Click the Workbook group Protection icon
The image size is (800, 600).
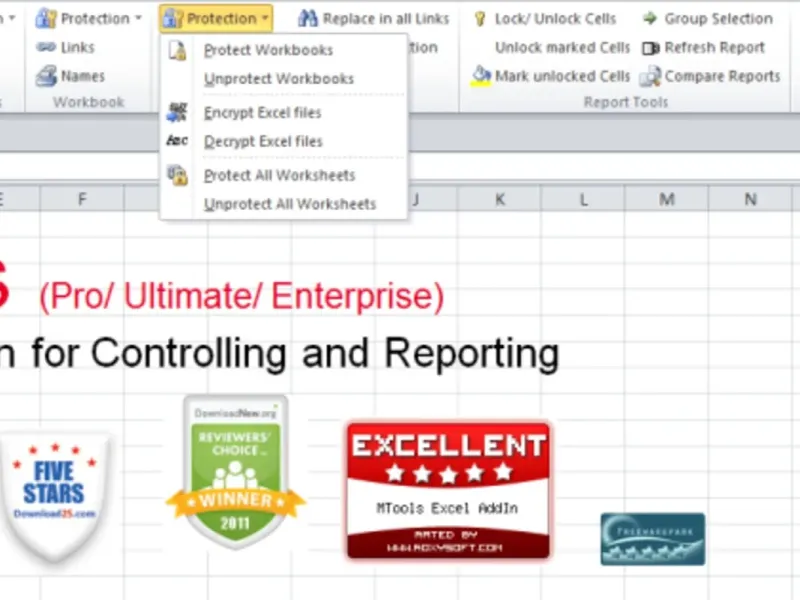click(46, 19)
